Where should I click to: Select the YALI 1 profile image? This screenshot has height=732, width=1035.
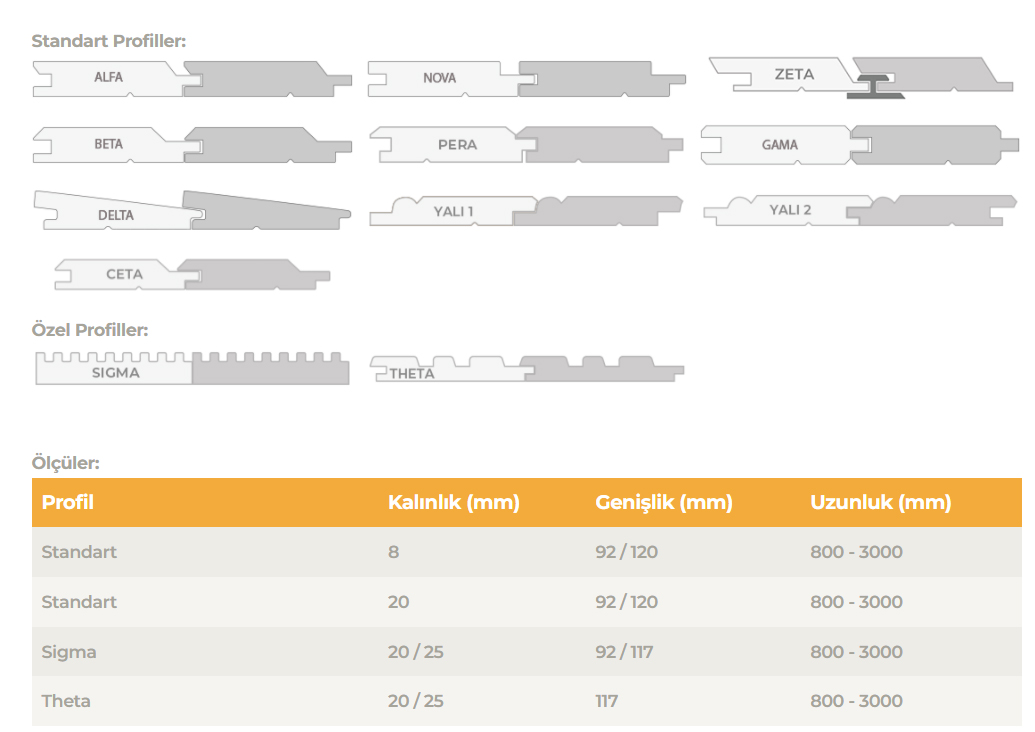tap(526, 211)
